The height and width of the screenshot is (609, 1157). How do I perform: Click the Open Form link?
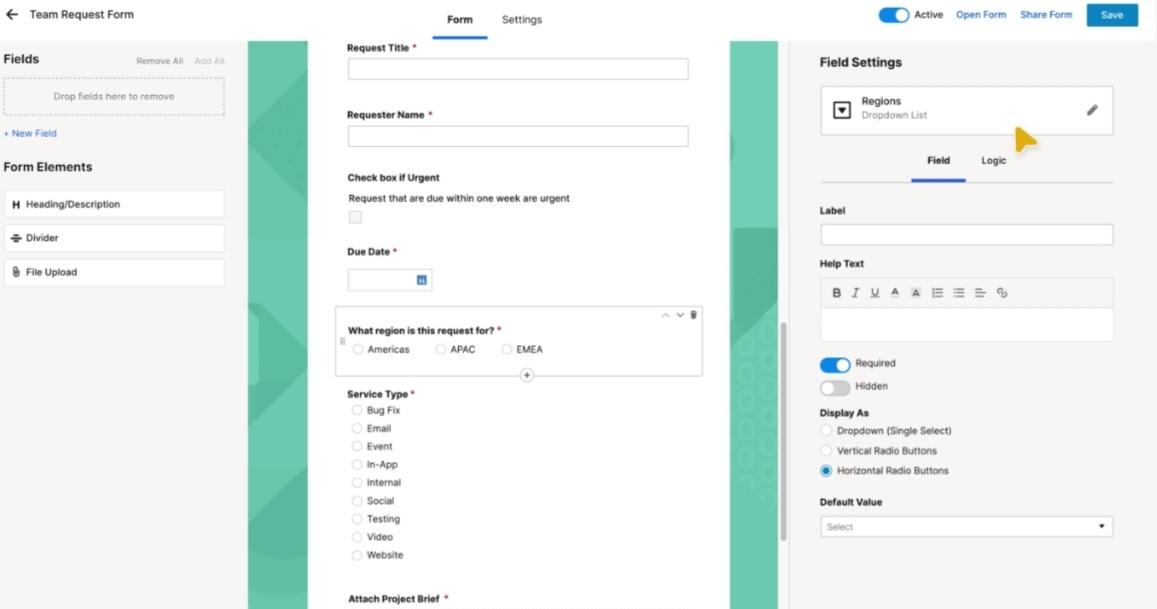coord(981,15)
